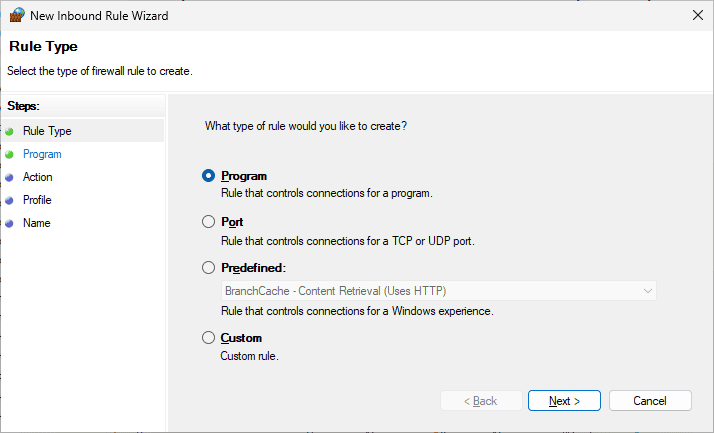
Task: Close the wizard window with X
Action: tap(696, 16)
